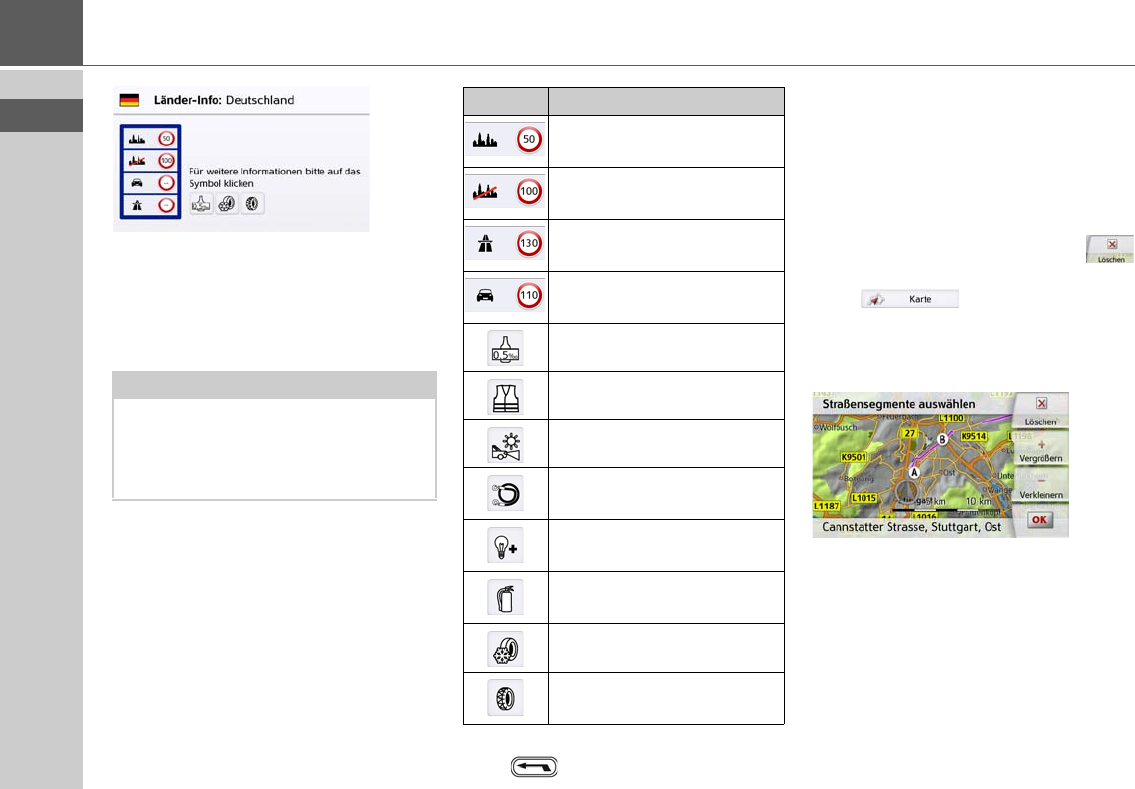
Task: Click the K9501 road label on the map
Action: (x=853, y=457)
